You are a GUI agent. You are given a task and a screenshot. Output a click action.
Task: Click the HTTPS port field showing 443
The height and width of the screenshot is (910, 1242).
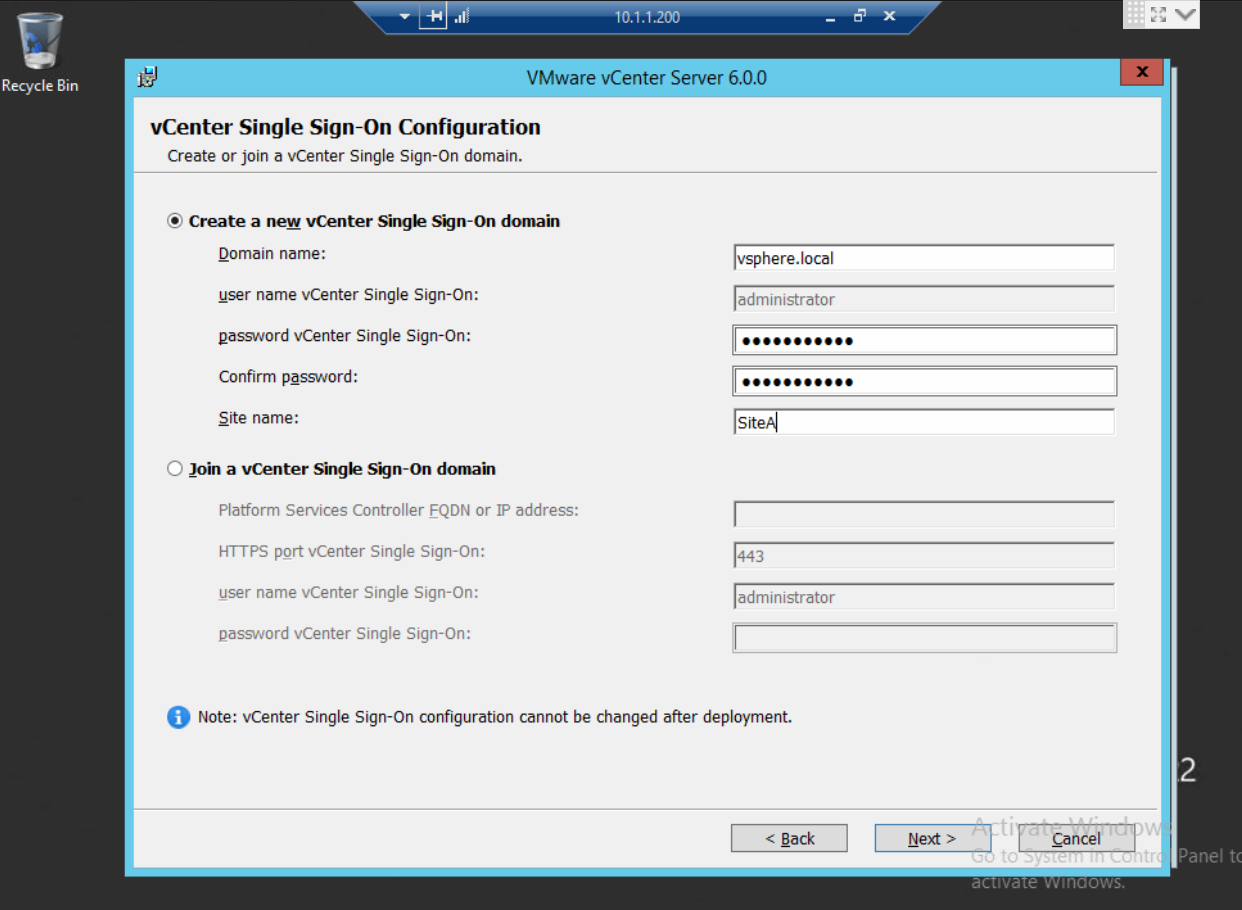(924, 555)
